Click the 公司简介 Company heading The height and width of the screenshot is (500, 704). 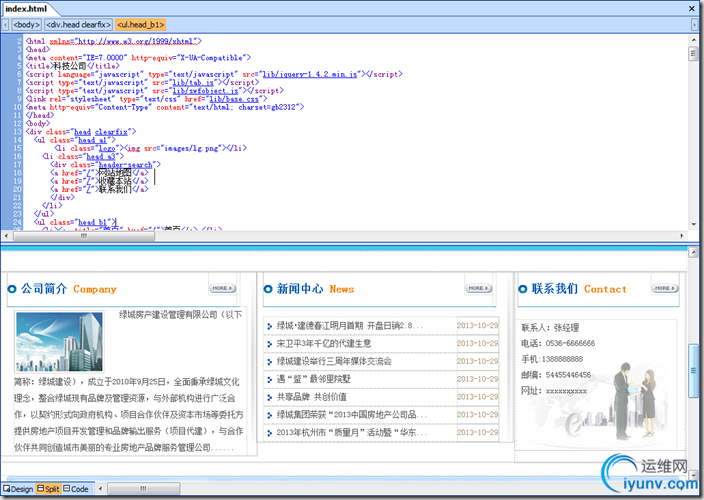pos(68,289)
